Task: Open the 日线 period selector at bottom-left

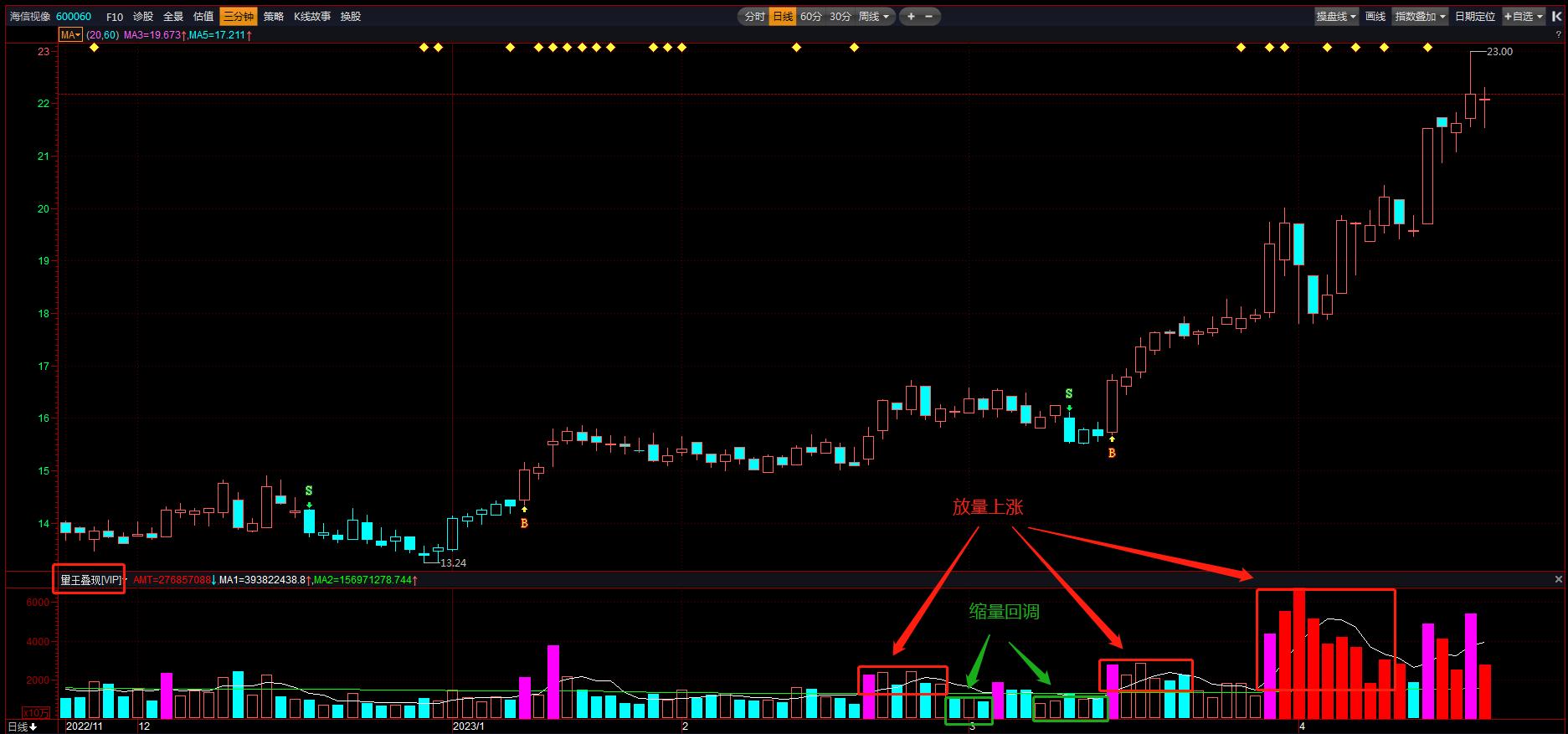Action: click(23, 726)
